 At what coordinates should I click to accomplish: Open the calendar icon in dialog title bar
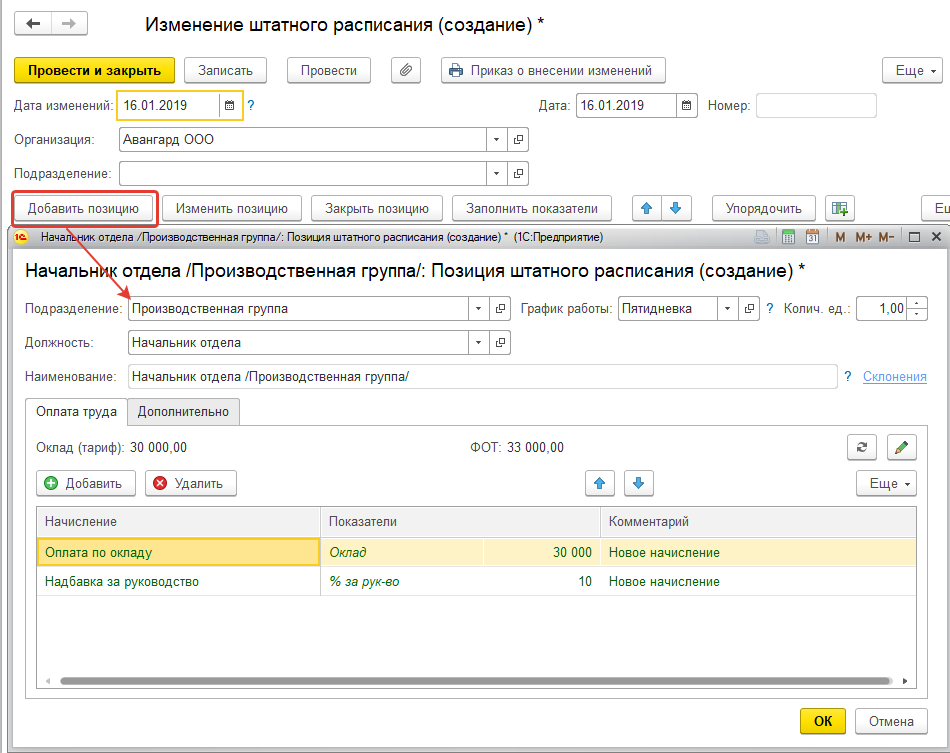tap(812, 237)
